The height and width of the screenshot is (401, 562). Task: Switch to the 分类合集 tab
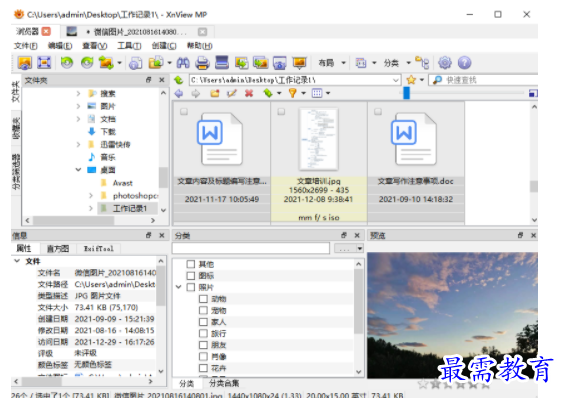(224, 383)
